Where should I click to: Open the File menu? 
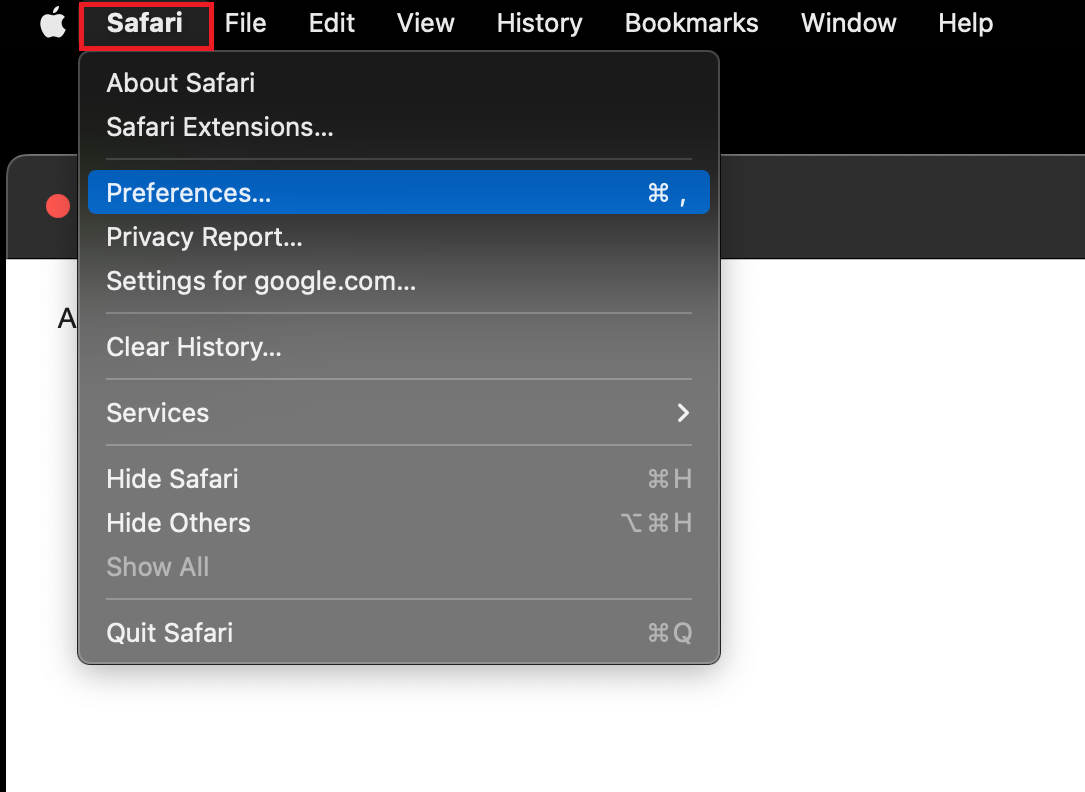tap(245, 24)
